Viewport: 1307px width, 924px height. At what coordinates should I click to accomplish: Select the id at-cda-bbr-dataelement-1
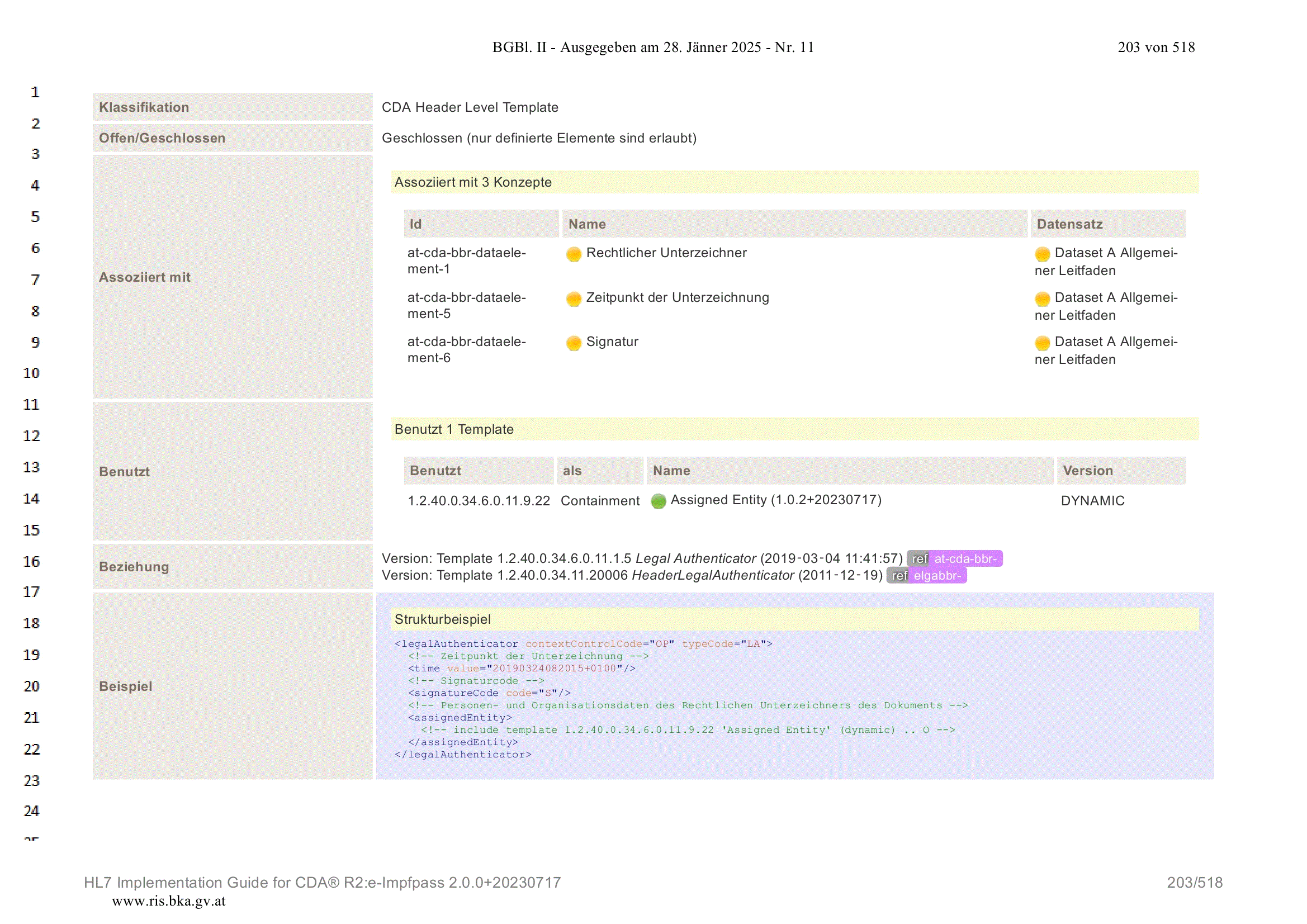[466, 260]
